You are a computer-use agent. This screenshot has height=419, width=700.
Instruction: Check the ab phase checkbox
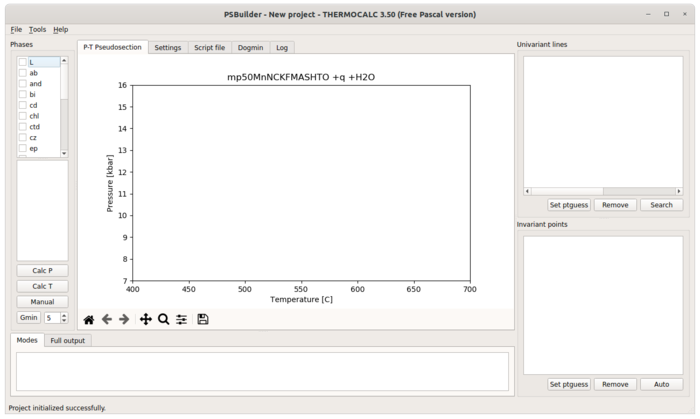coord(23,73)
